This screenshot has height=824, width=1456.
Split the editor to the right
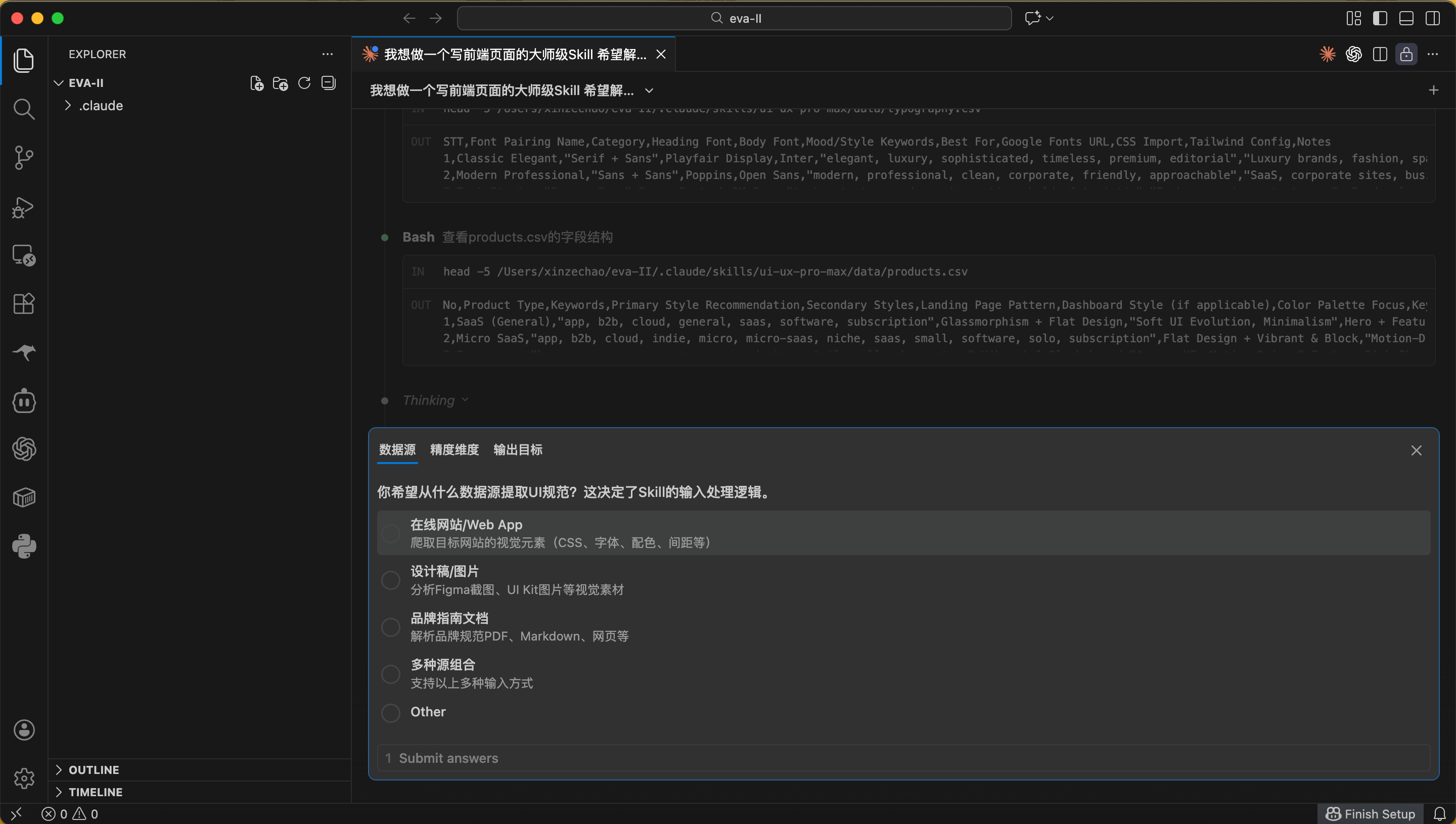1380,54
